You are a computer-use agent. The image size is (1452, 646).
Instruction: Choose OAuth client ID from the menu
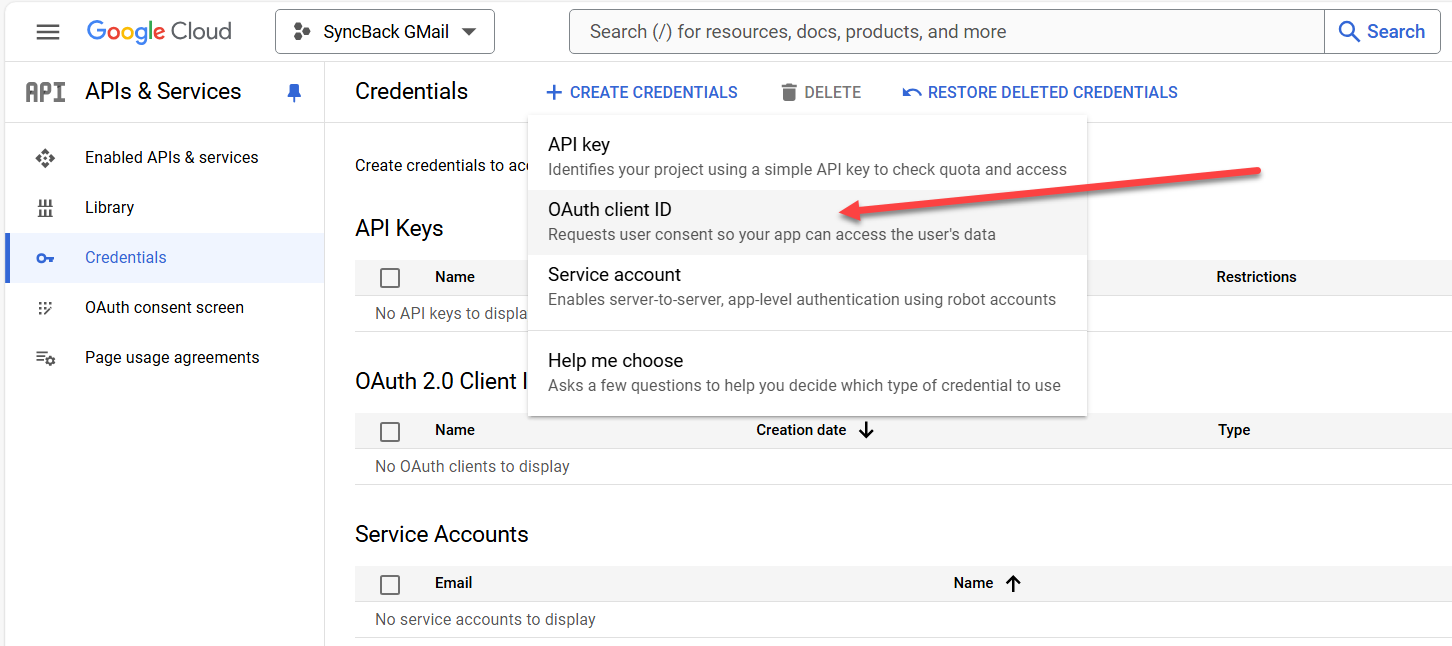pos(807,222)
